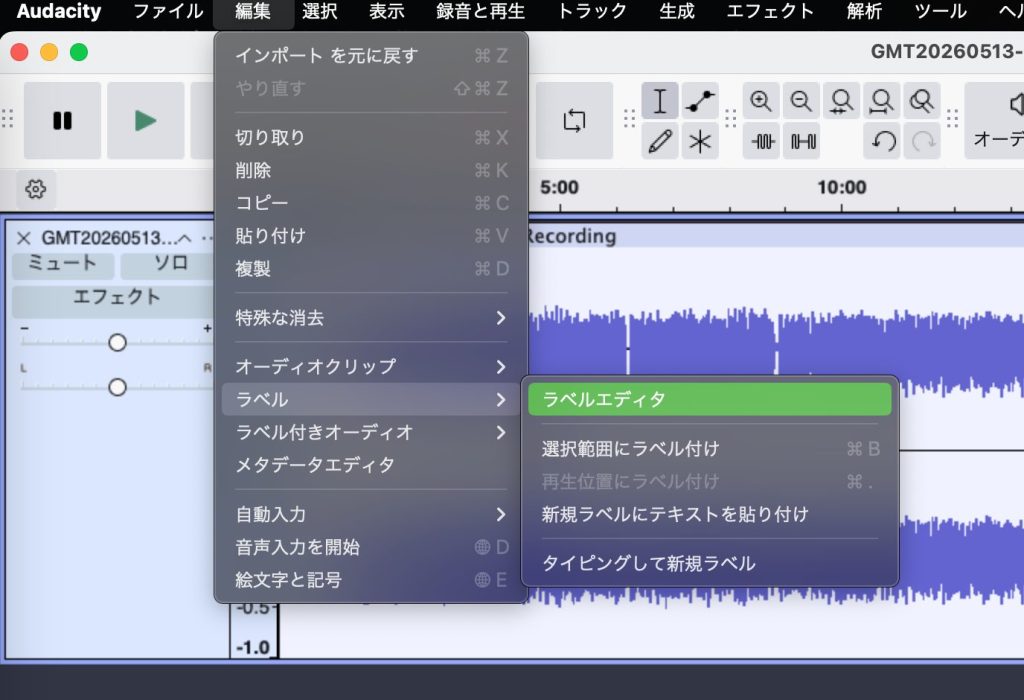Choose 絵文字と記号

(x=371, y=580)
